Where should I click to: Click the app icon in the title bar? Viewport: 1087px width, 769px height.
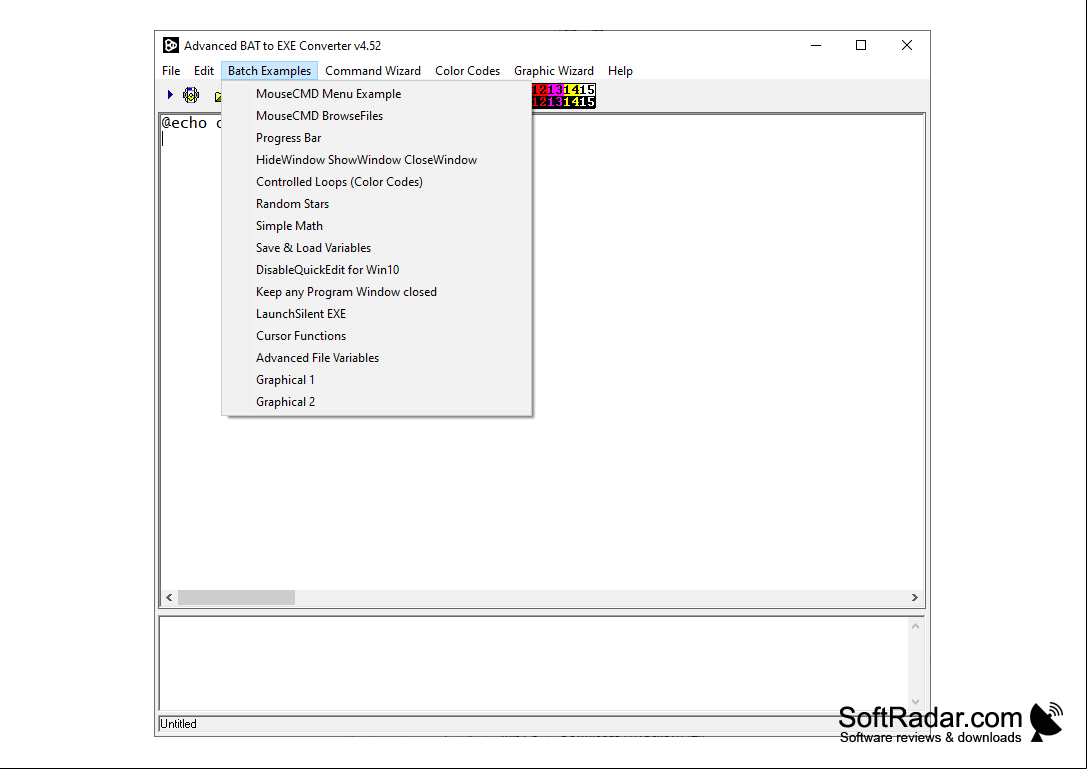pos(171,45)
